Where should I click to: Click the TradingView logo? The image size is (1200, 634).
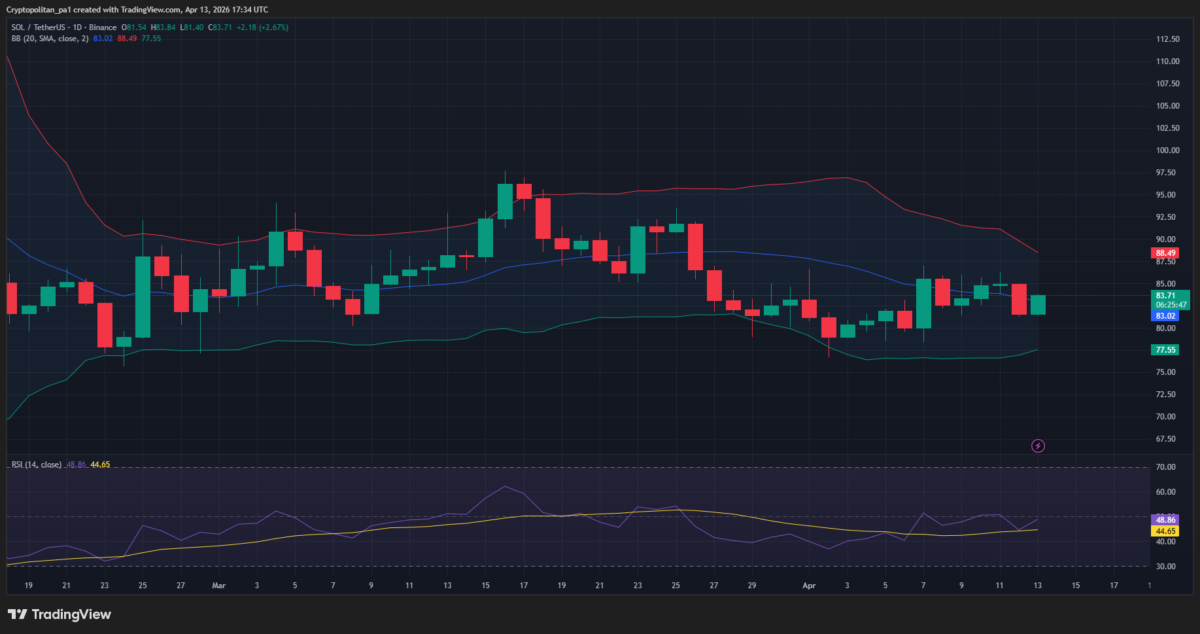[59, 614]
